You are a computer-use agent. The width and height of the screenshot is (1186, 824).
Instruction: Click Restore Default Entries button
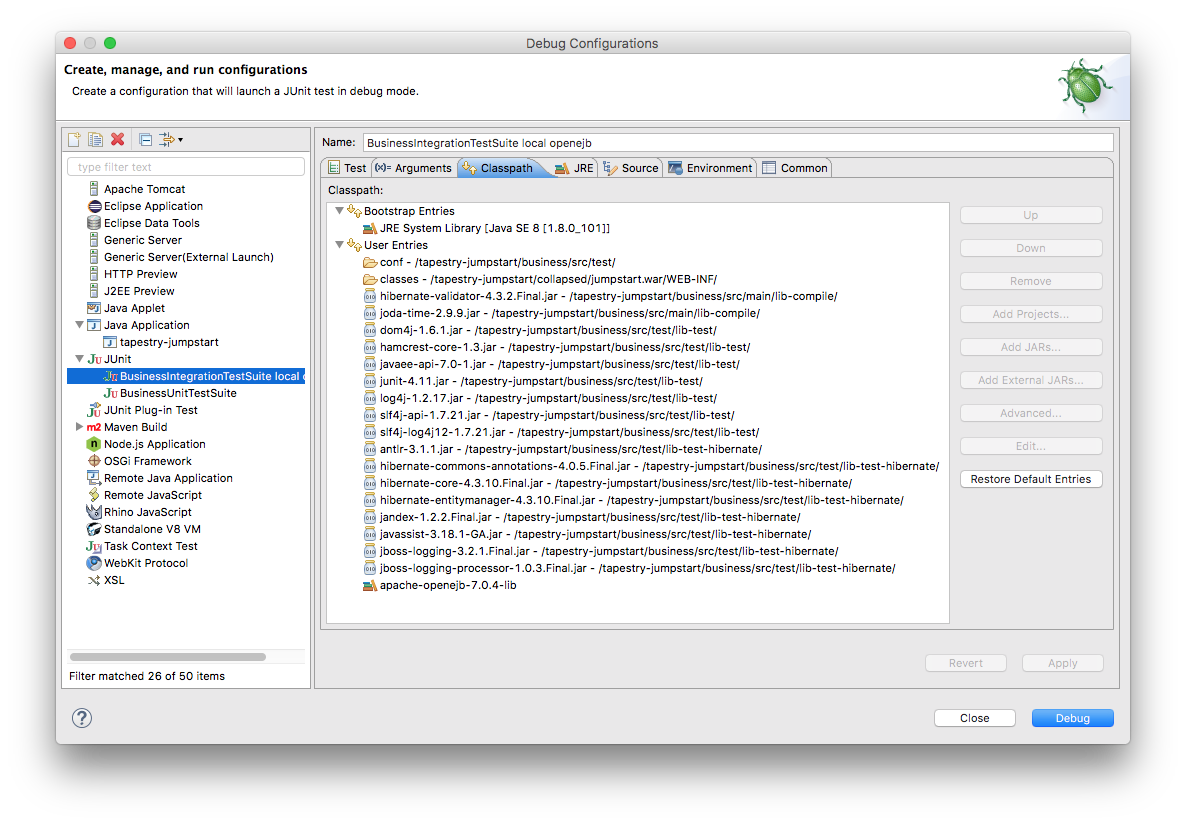coord(1031,479)
